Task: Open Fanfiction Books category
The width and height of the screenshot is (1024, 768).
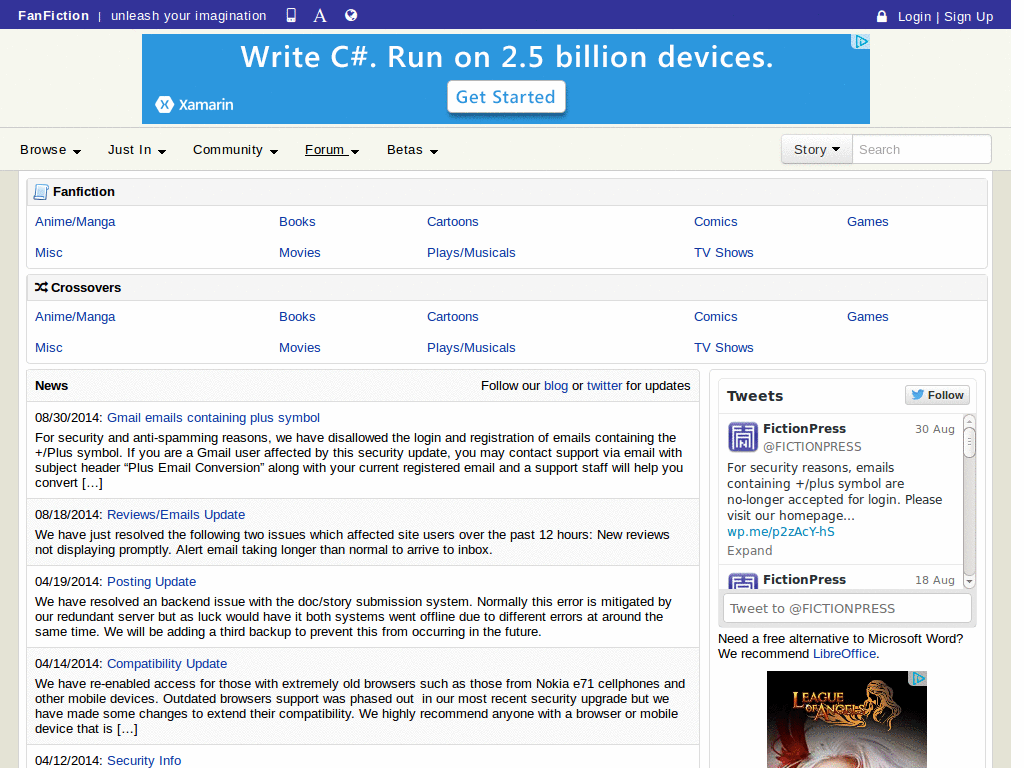Action: [x=297, y=222]
